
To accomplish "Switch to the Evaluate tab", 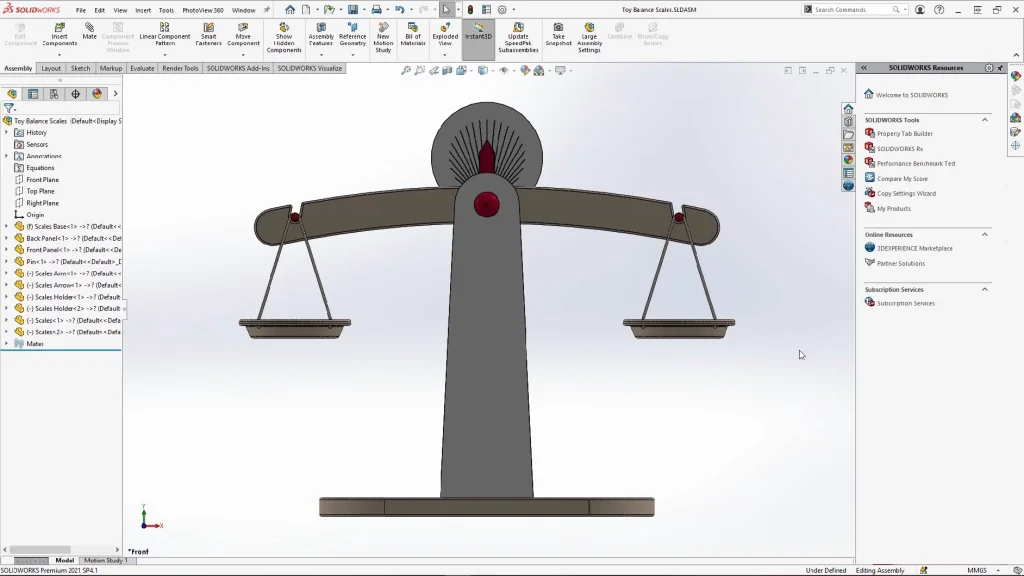I will point(142,69).
